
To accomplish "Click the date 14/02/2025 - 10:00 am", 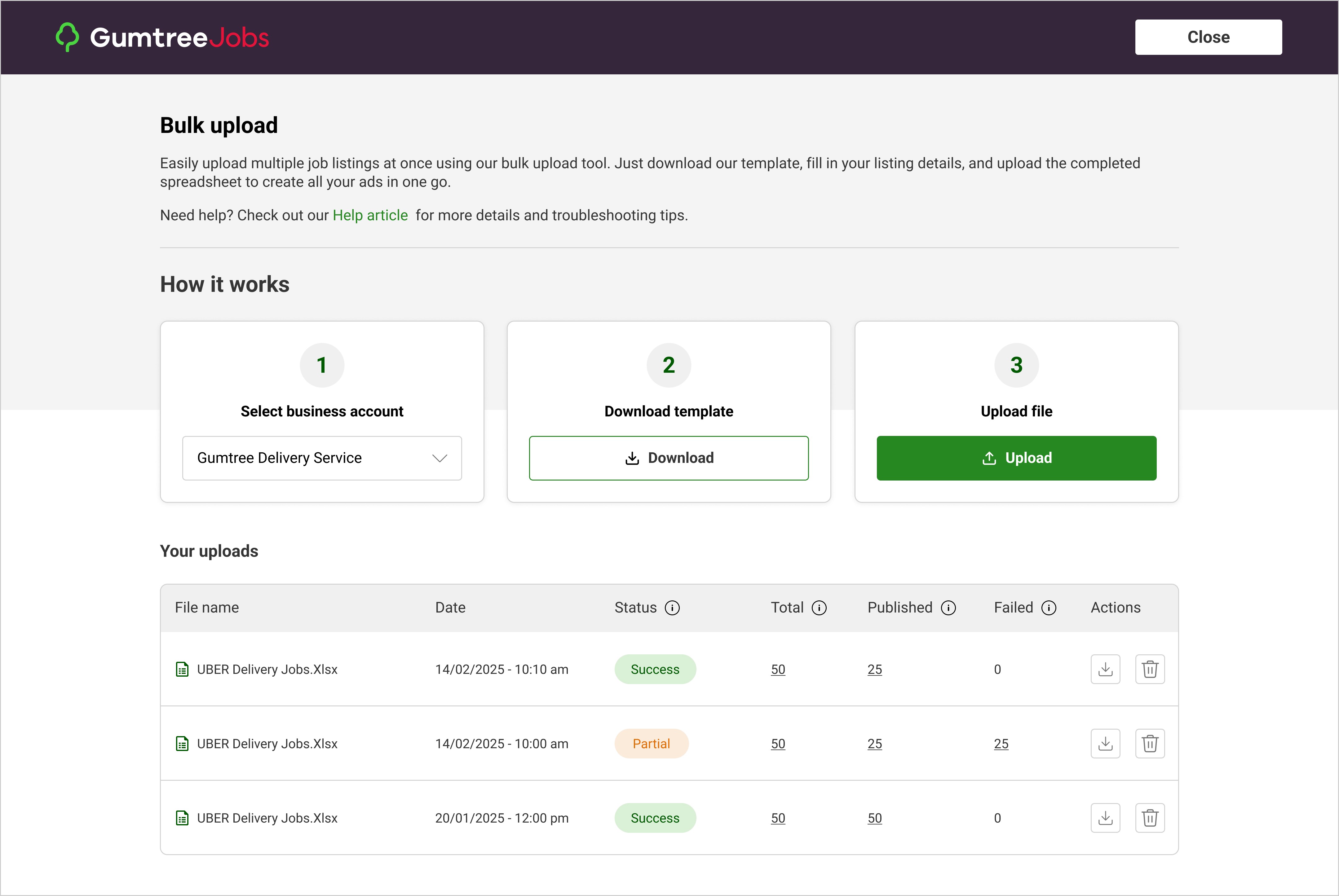I will [502, 744].
